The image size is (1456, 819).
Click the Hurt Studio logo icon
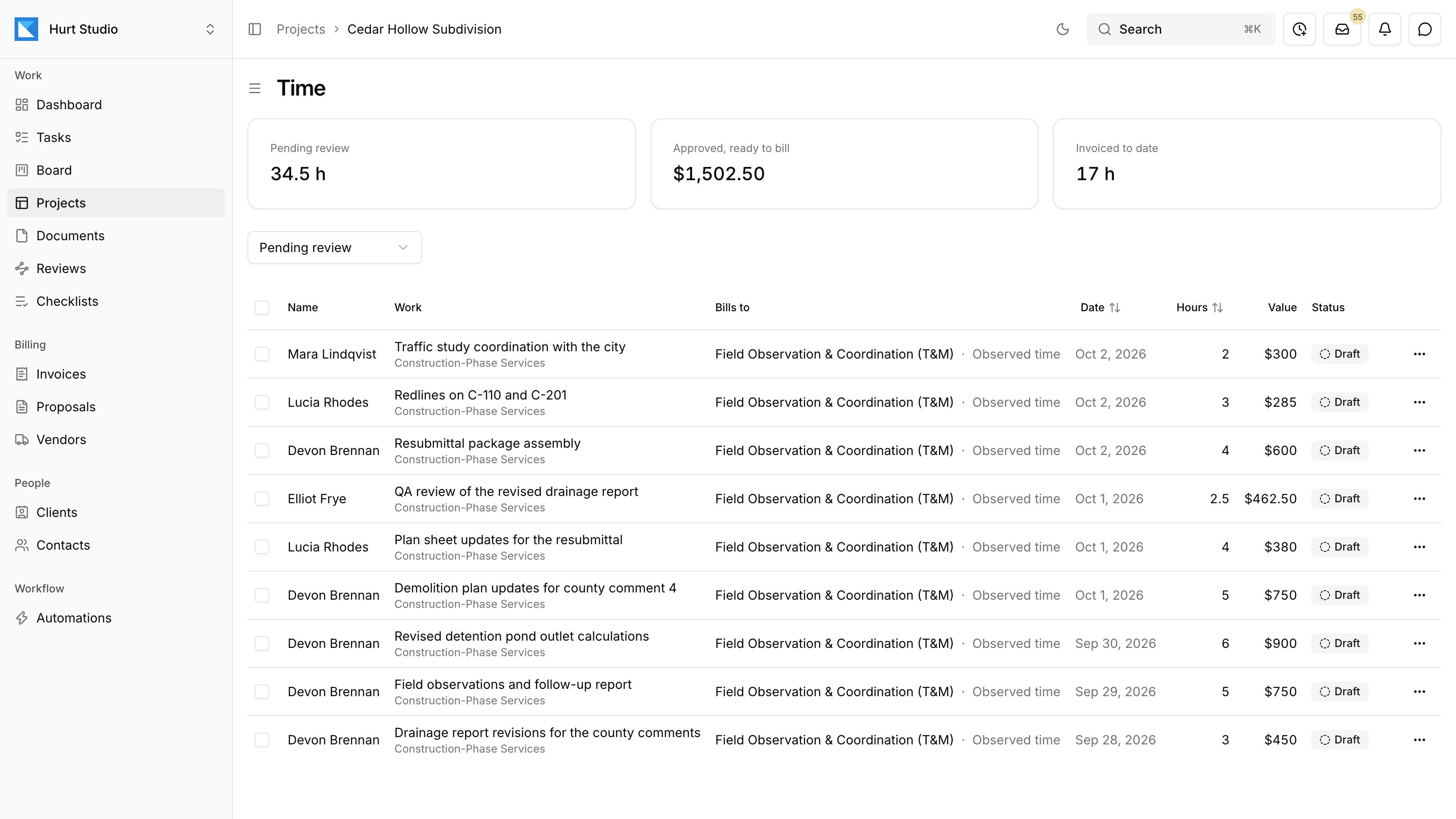coord(26,29)
